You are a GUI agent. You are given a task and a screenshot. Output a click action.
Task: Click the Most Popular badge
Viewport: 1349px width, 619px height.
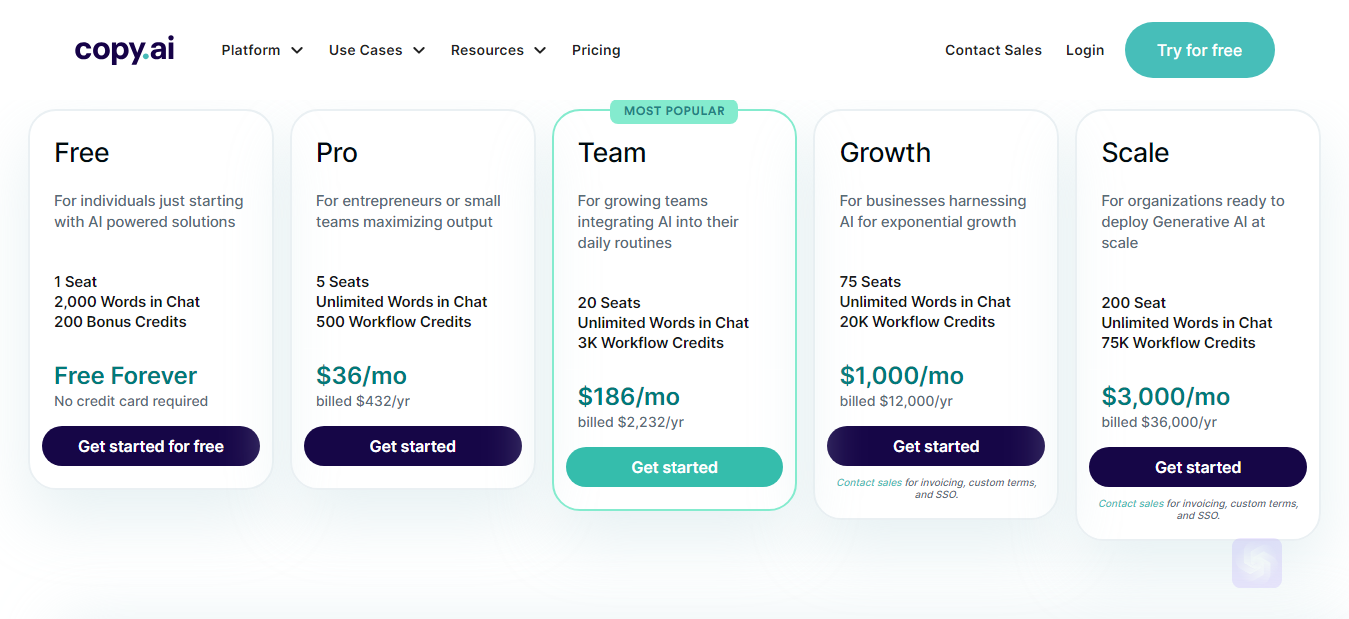point(675,111)
